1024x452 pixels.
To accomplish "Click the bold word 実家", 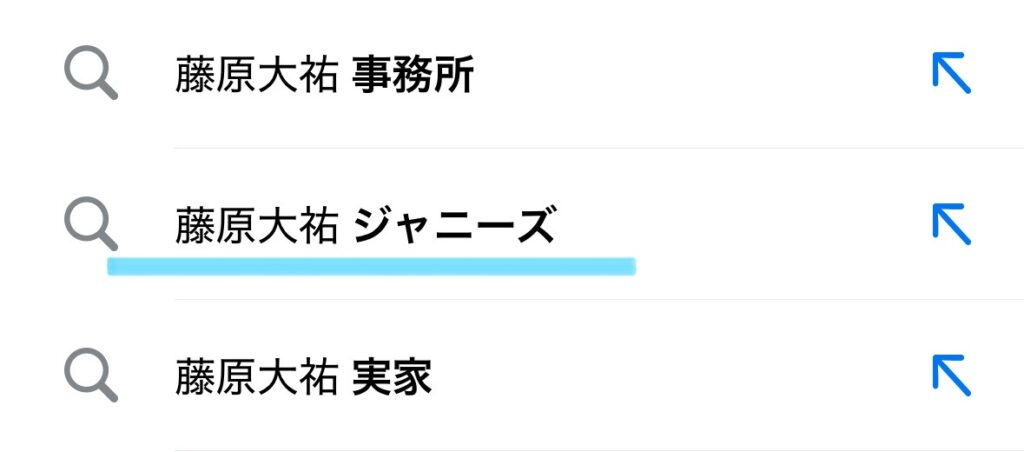I will pos(392,378).
